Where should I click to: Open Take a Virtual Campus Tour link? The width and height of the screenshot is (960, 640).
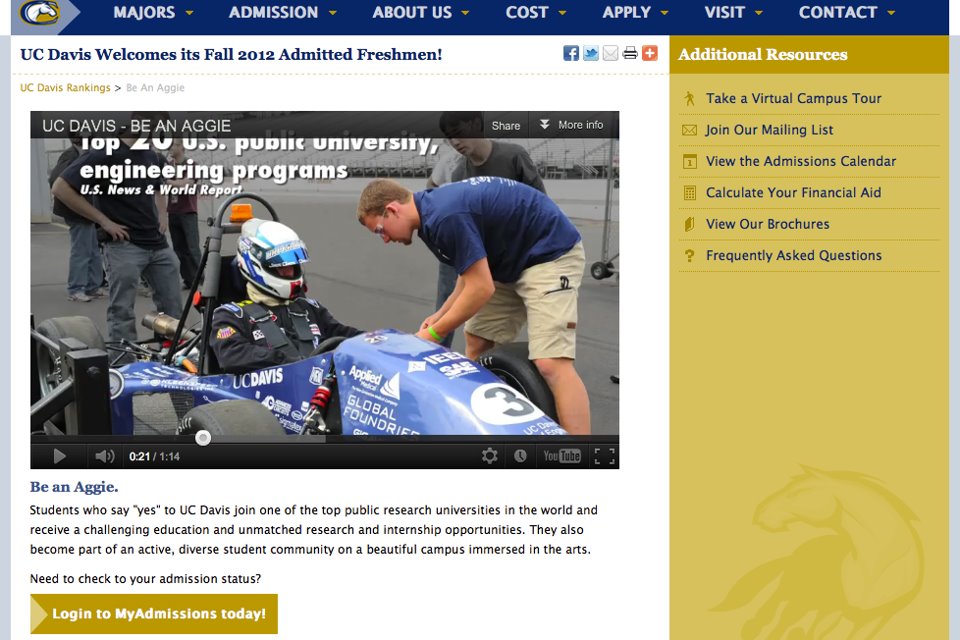793,99
